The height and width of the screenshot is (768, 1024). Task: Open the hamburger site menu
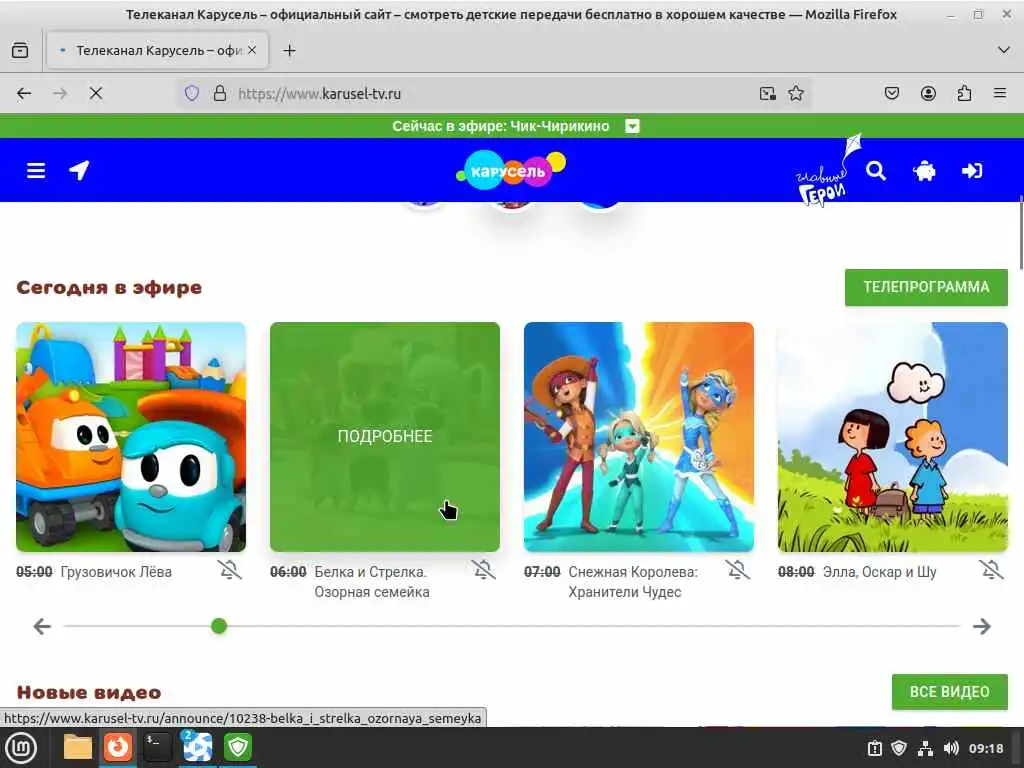click(36, 171)
